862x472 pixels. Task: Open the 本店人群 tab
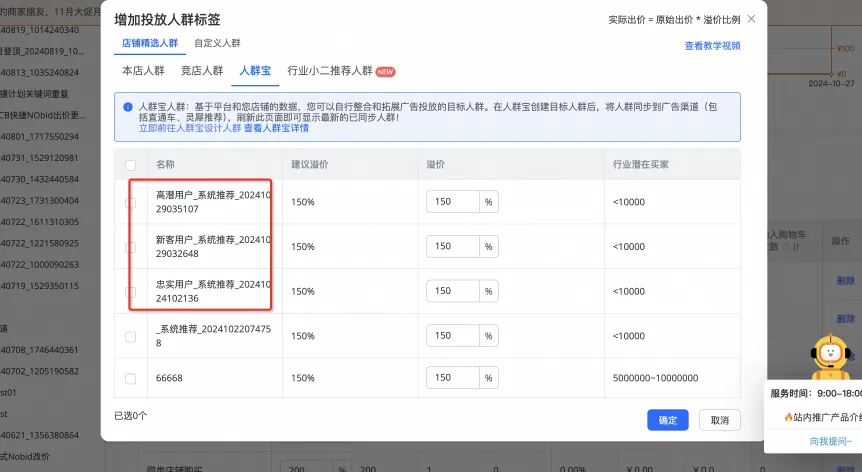(x=143, y=71)
